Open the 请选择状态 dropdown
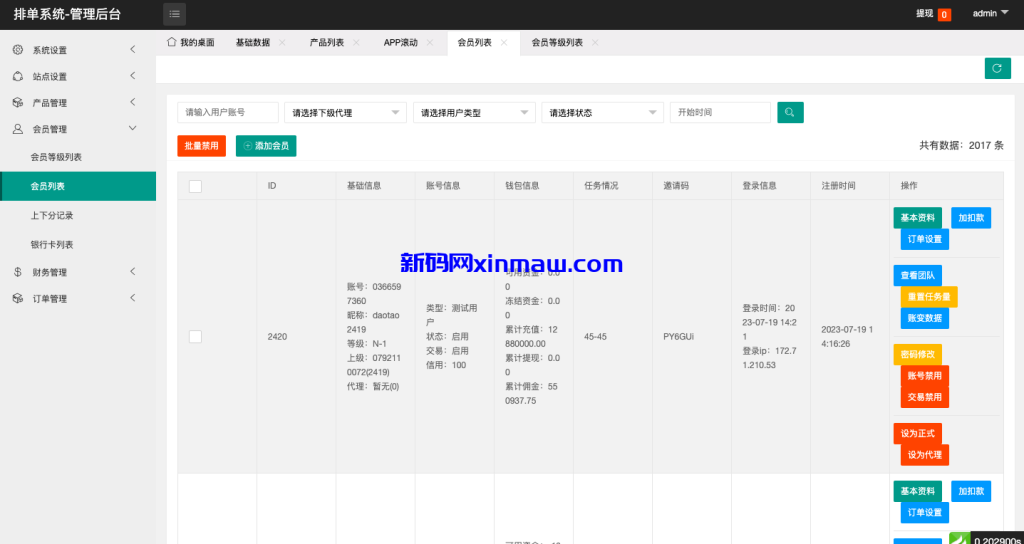Viewport: 1024px width, 544px height. coord(603,112)
